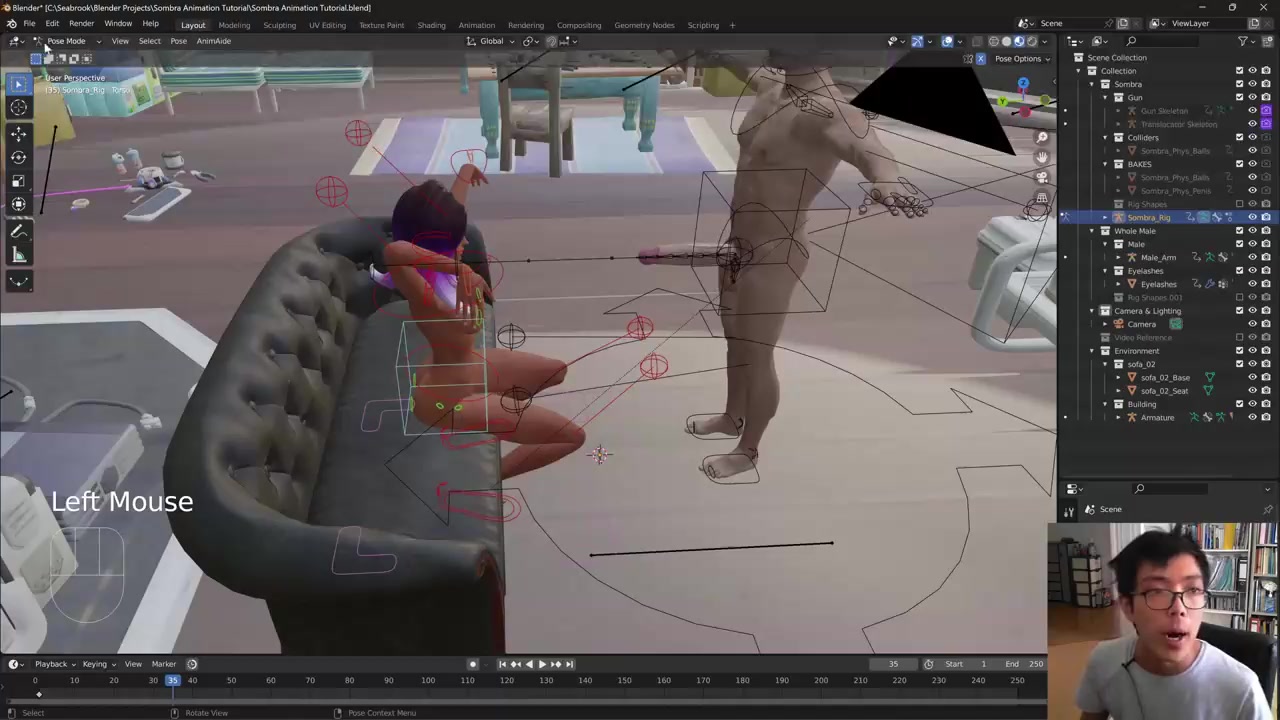
Task: Click the pan view hand icon
Action: click(1042, 157)
